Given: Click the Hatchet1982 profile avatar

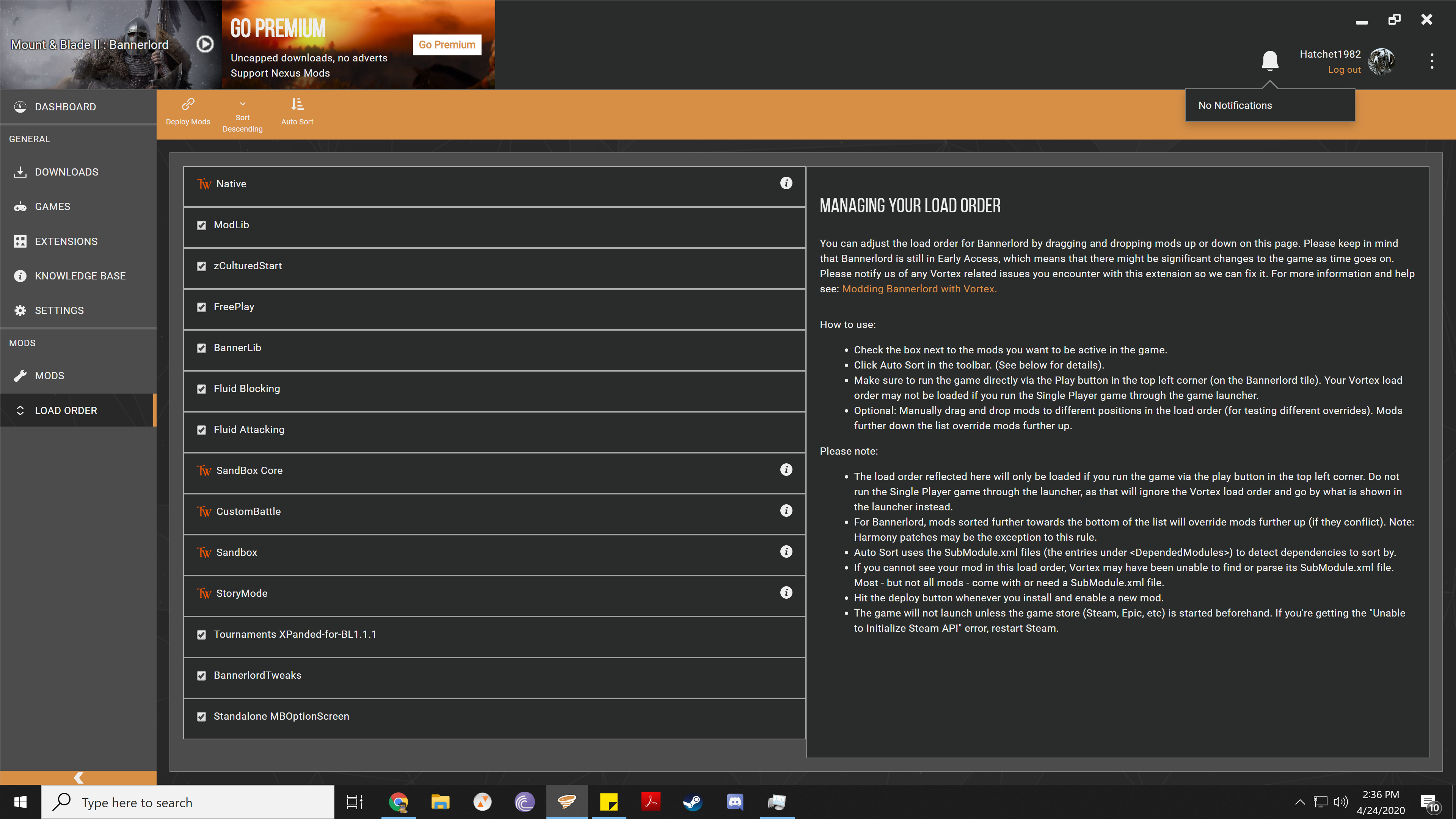Looking at the screenshot, I should [1381, 61].
